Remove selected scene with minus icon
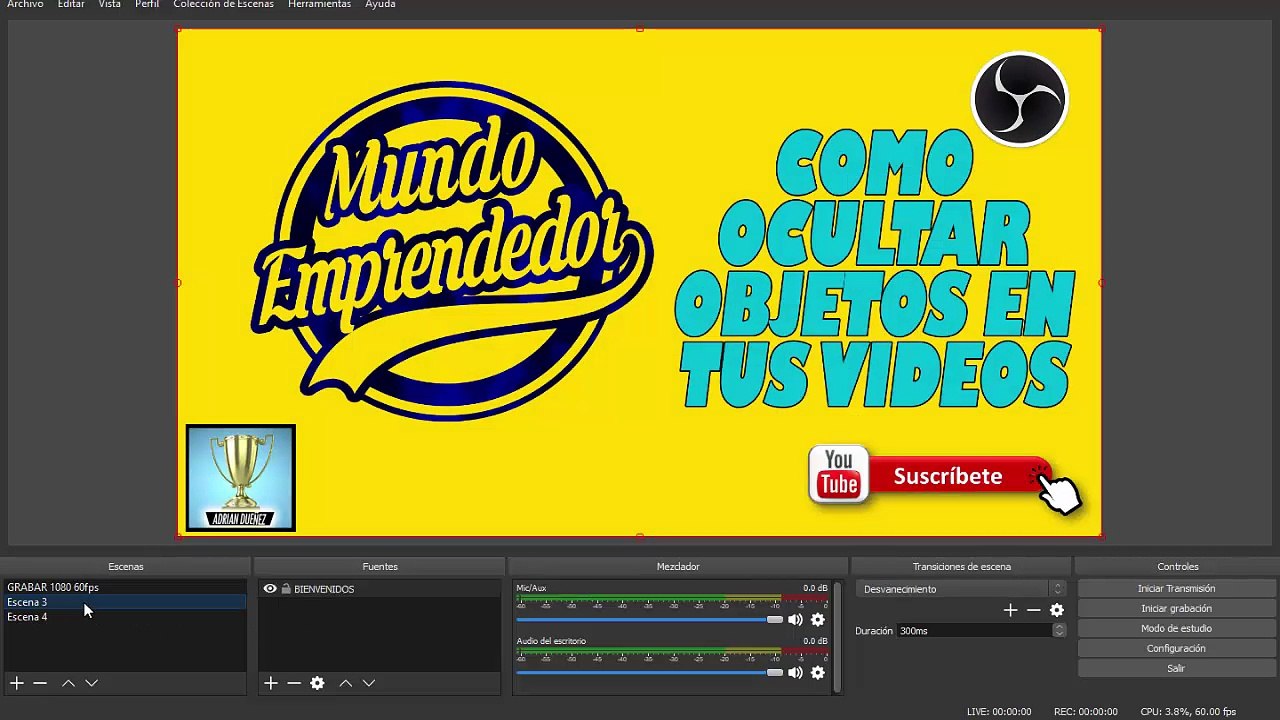 pyautogui.click(x=40, y=683)
